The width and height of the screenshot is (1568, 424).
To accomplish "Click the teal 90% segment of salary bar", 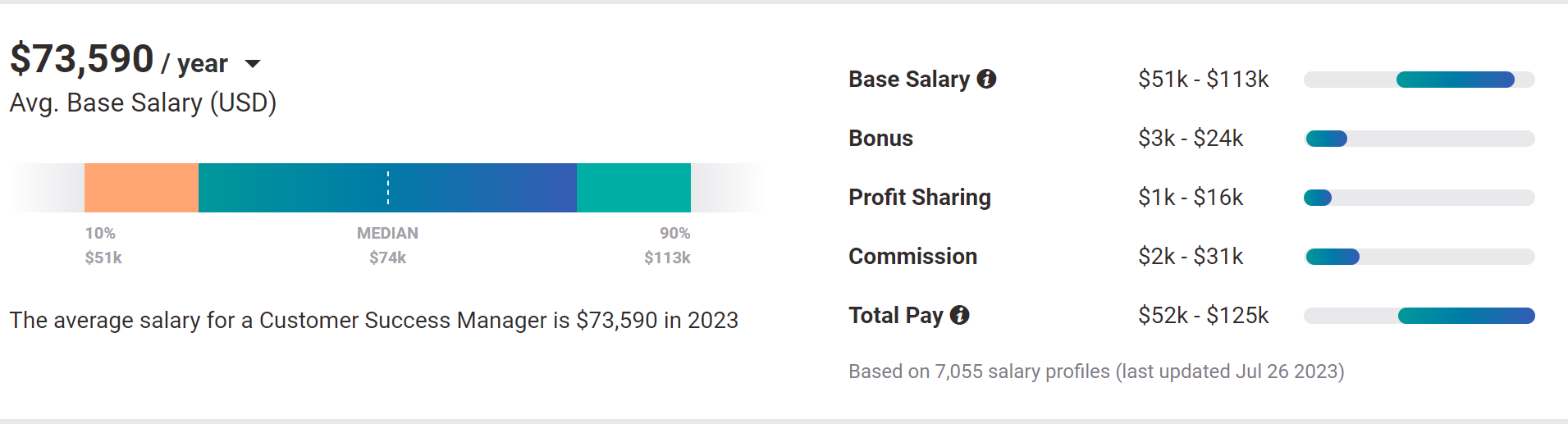I will (x=633, y=188).
